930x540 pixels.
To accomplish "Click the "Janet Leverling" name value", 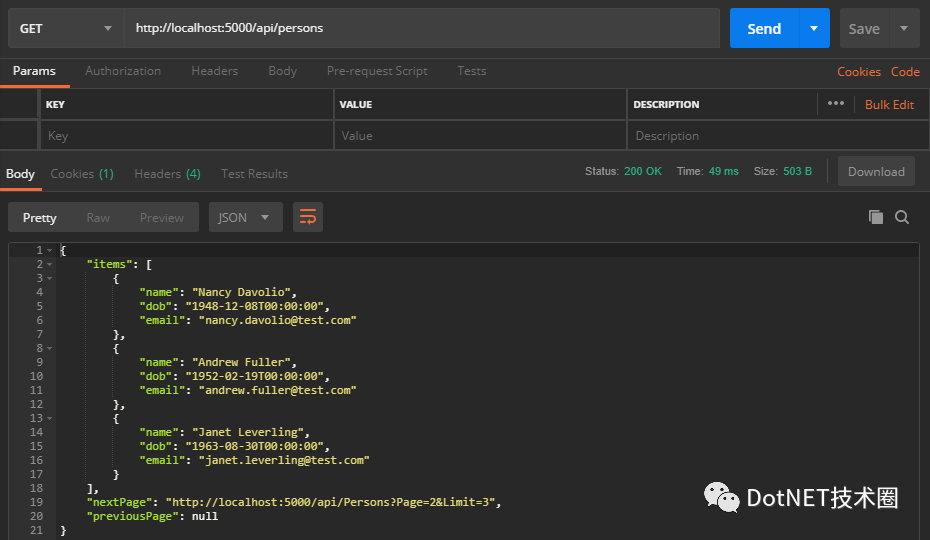I will (x=248, y=432).
